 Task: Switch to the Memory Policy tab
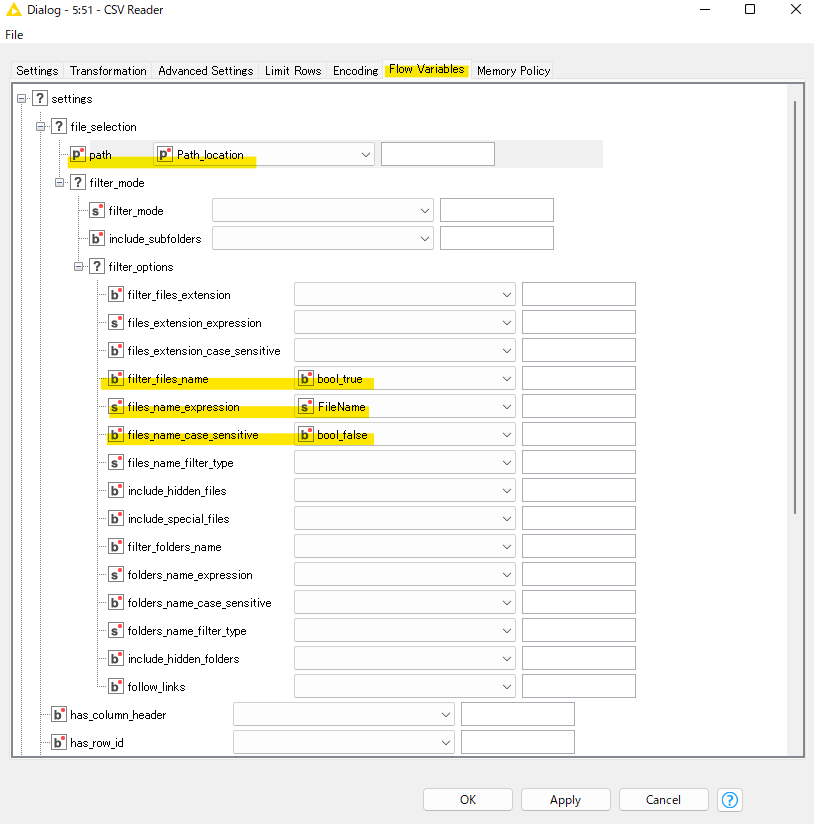[x=513, y=70]
